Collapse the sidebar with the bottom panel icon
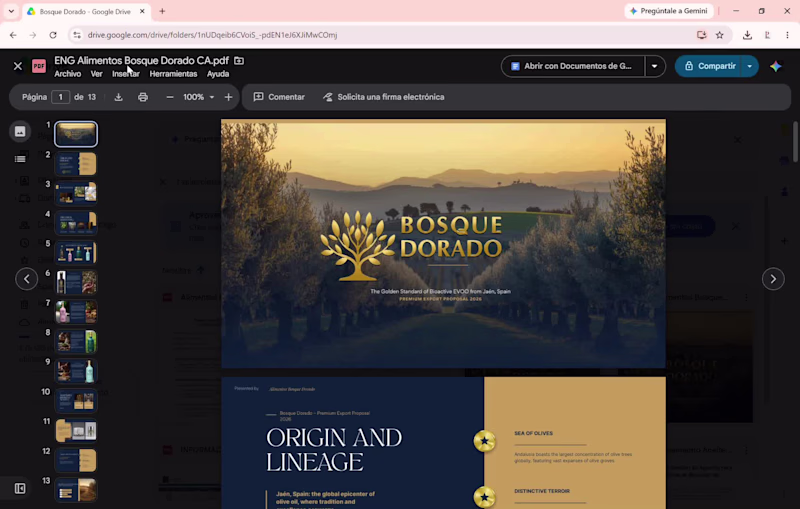Screen dimensions: 800x509 pyautogui.click(x=20, y=489)
